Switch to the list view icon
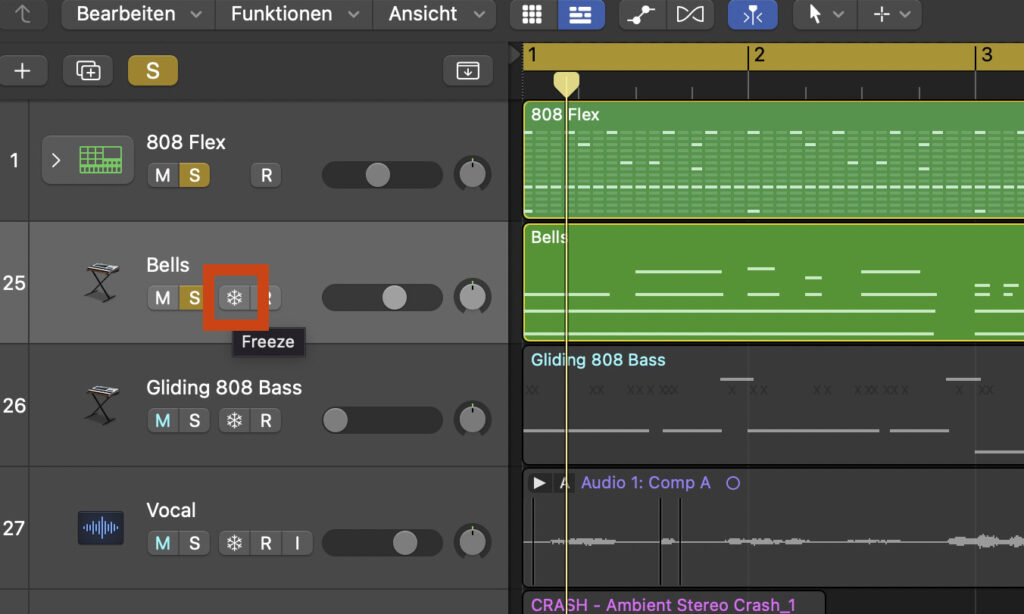Viewport: 1024px width, 614px height. (x=581, y=14)
